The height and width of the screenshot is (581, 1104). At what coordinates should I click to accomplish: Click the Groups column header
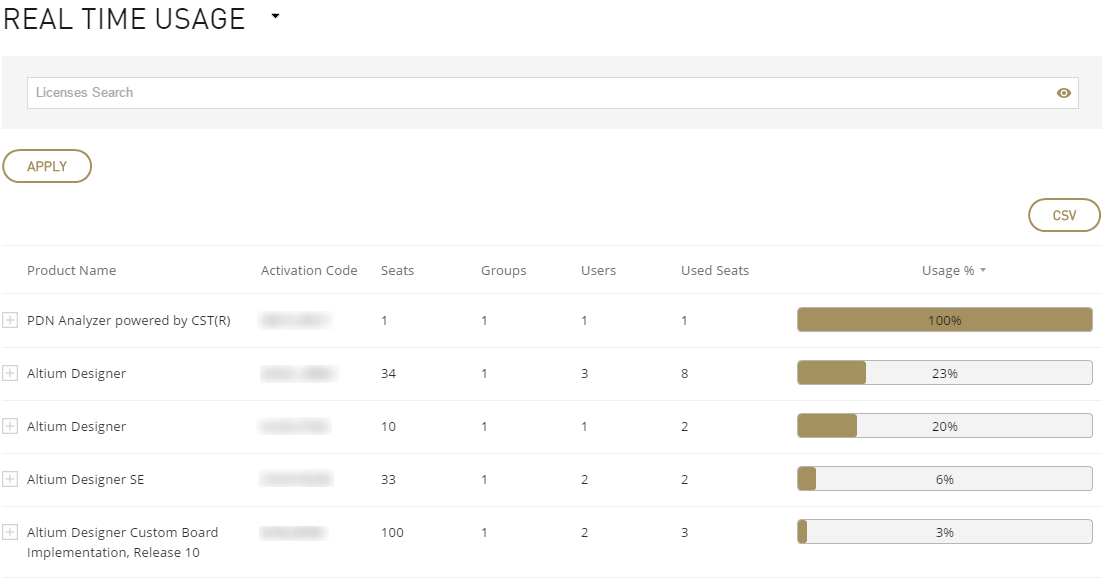tap(503, 270)
